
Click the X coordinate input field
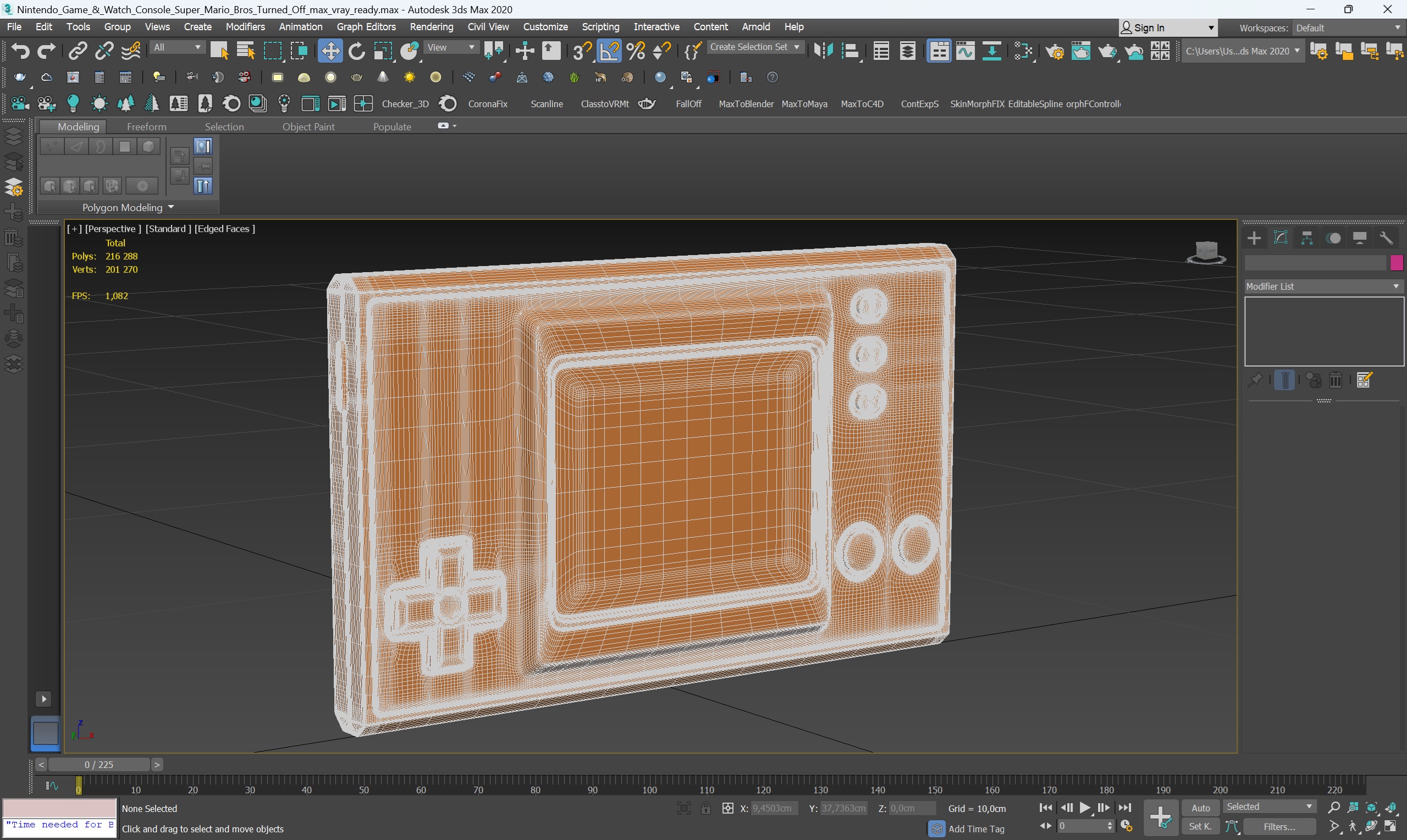[774, 808]
